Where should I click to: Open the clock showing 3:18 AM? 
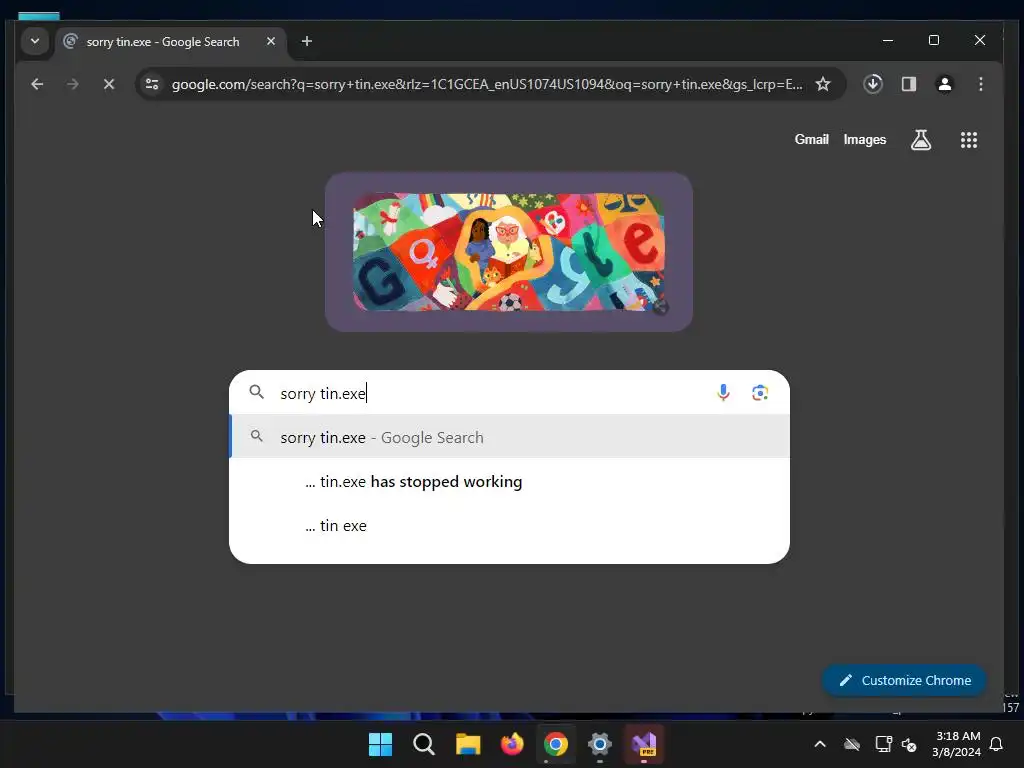click(x=957, y=744)
